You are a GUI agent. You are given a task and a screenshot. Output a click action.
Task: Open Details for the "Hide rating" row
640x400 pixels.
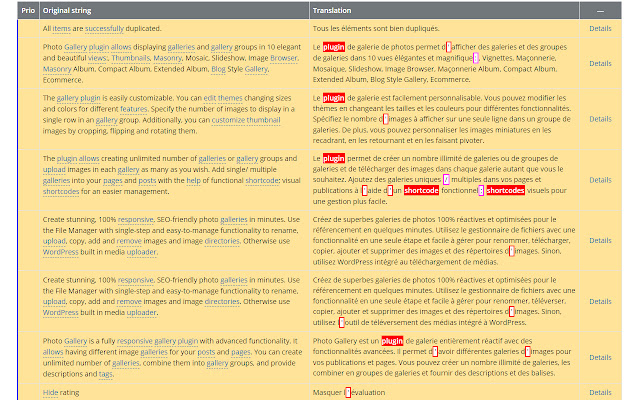(600, 393)
